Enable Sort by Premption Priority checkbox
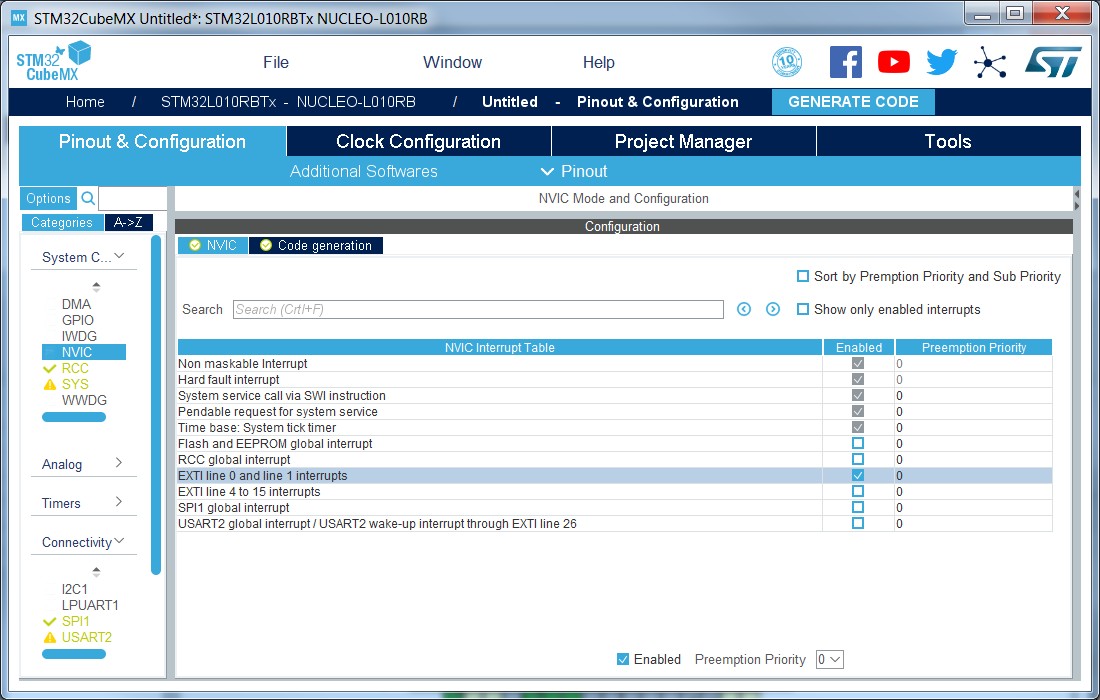 point(803,276)
